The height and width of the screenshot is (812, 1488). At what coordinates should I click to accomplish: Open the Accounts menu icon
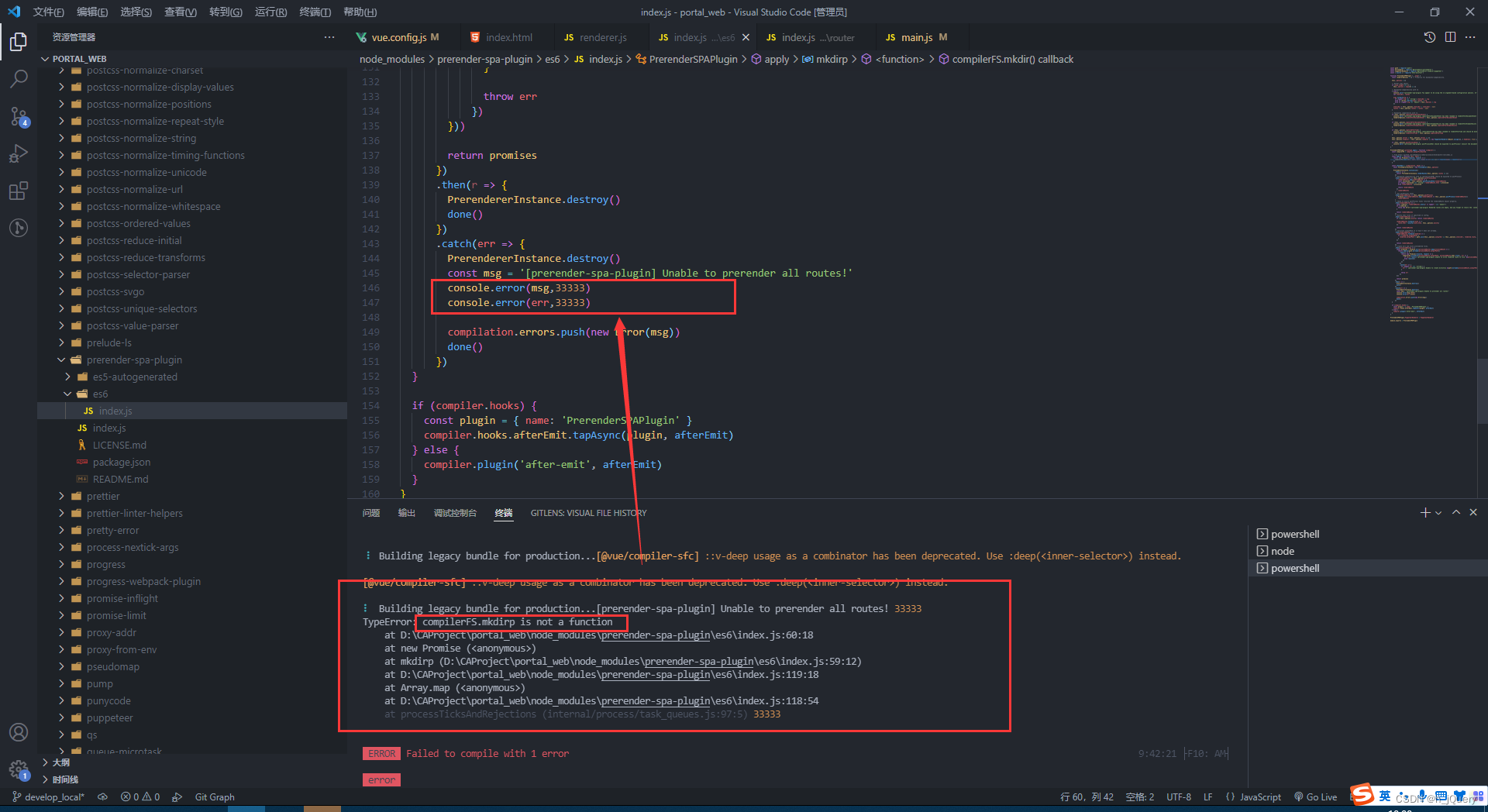point(19,732)
